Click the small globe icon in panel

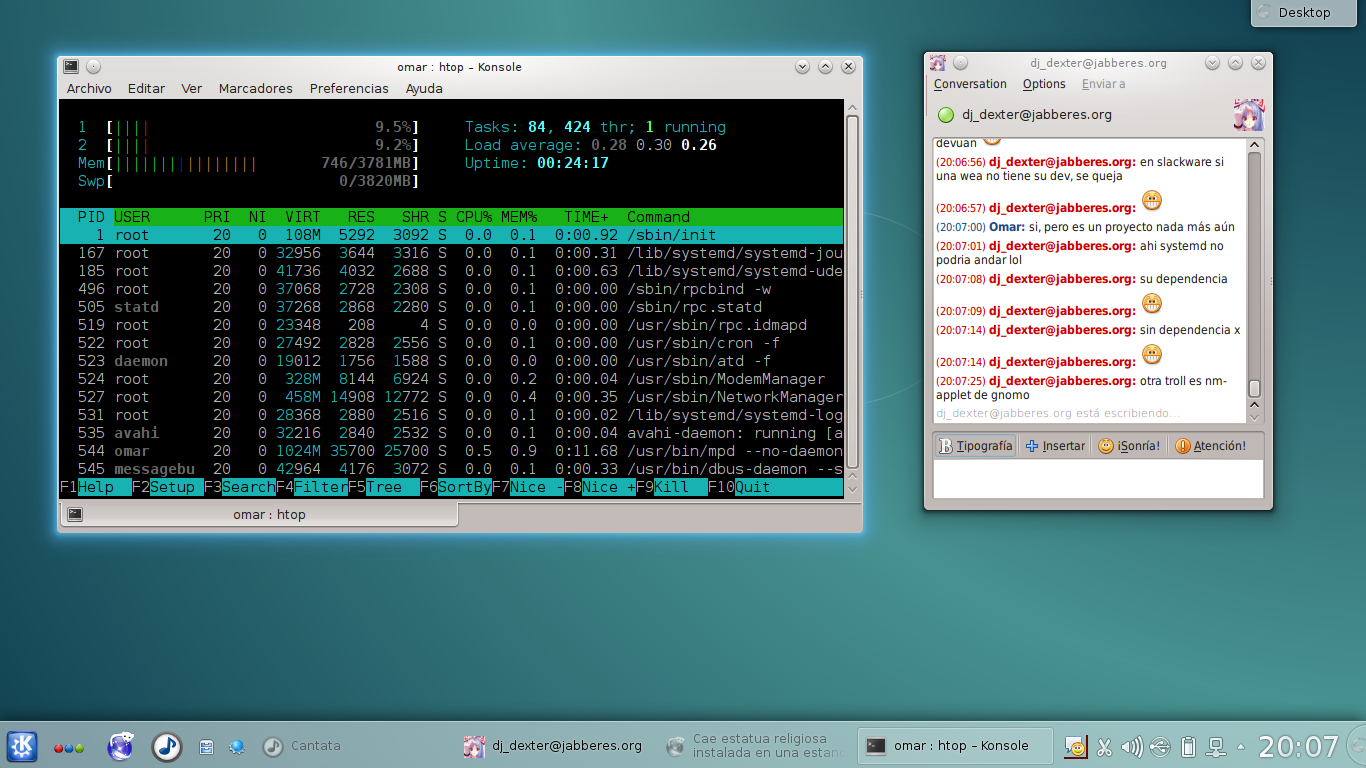coord(237,746)
